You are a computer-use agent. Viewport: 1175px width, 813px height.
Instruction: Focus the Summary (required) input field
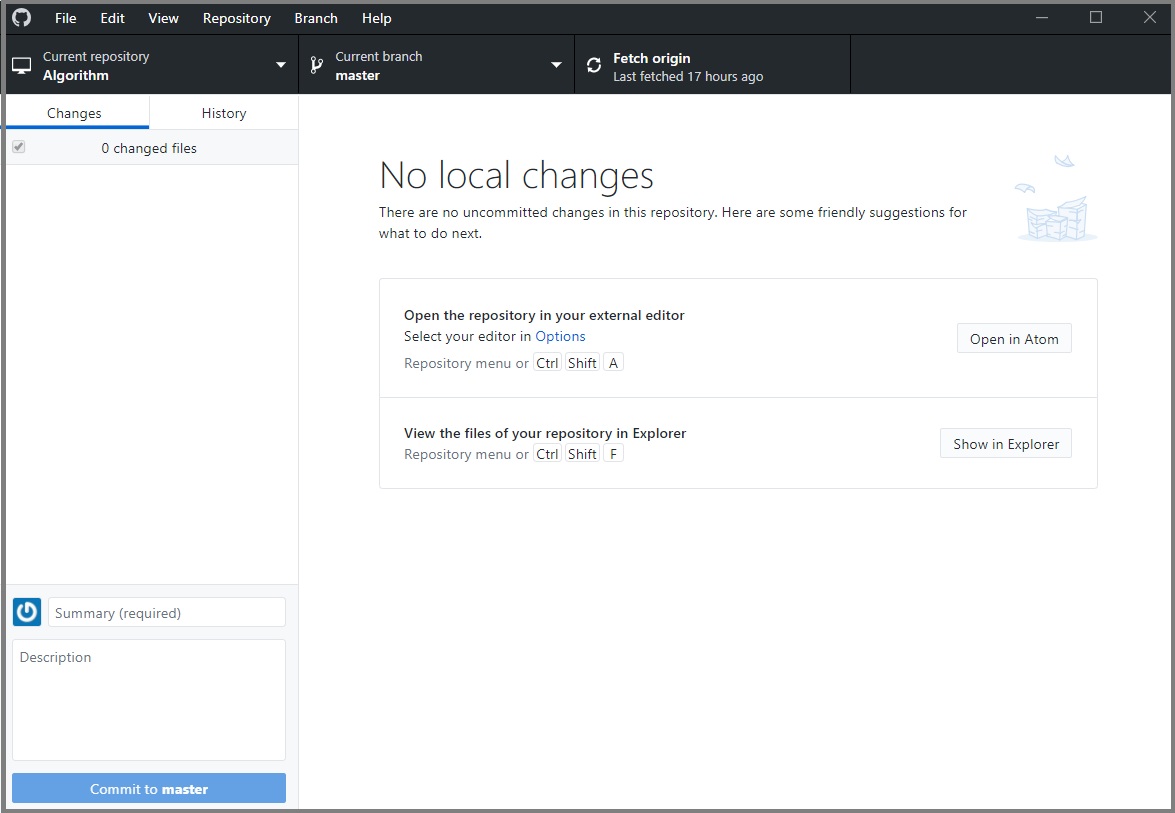click(x=166, y=612)
